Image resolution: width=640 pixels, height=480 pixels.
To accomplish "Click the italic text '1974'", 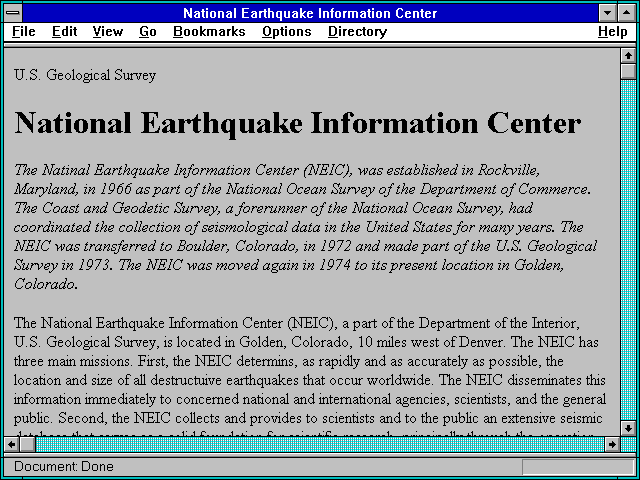I will (x=334, y=265).
